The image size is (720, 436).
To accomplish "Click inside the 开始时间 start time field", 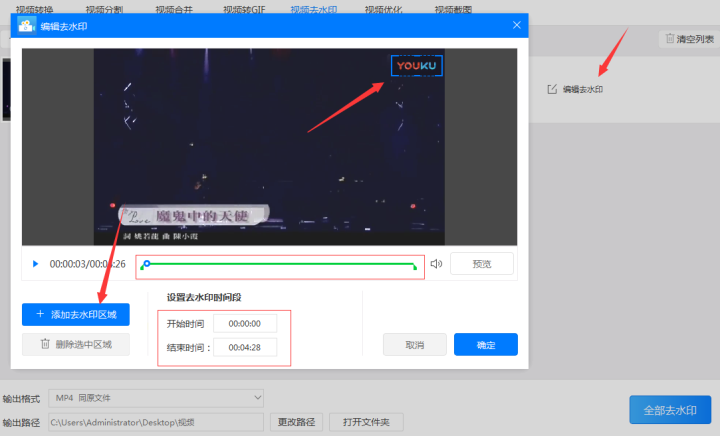I will (x=245, y=324).
